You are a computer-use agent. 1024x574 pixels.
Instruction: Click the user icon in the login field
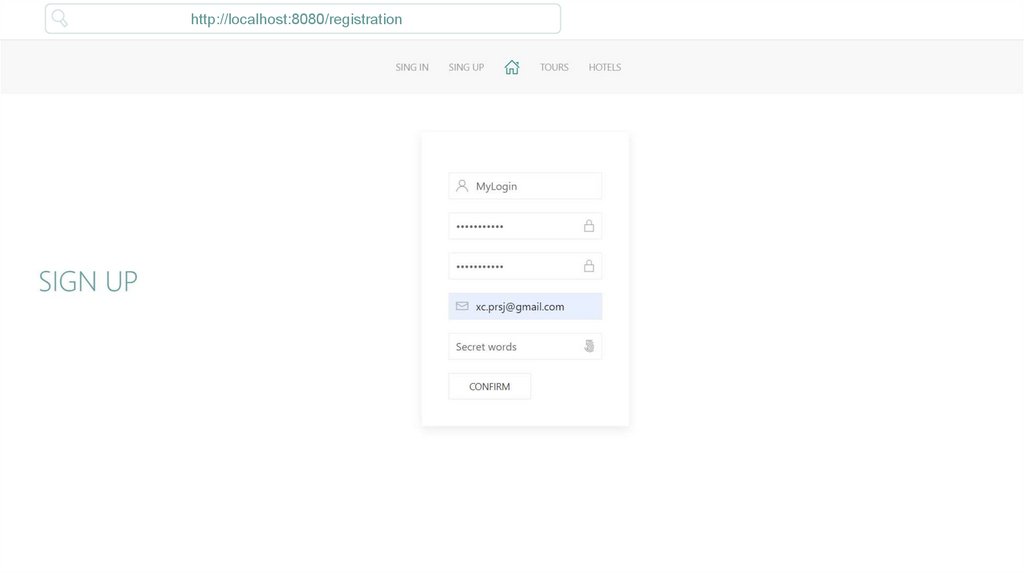[462, 186]
